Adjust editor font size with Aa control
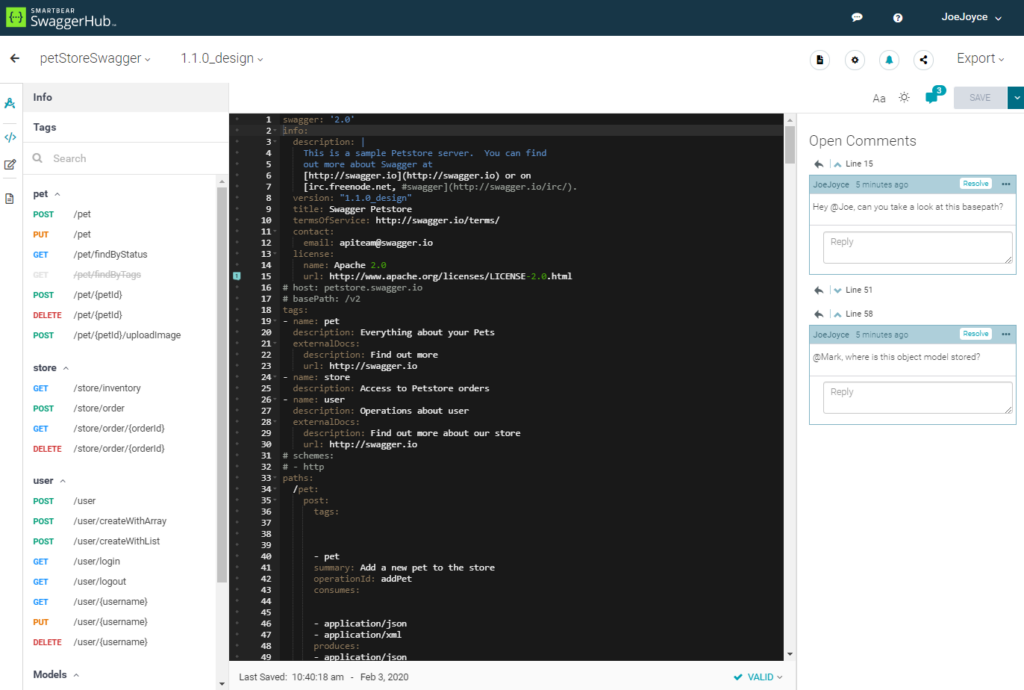The image size is (1024, 690). 879,98
